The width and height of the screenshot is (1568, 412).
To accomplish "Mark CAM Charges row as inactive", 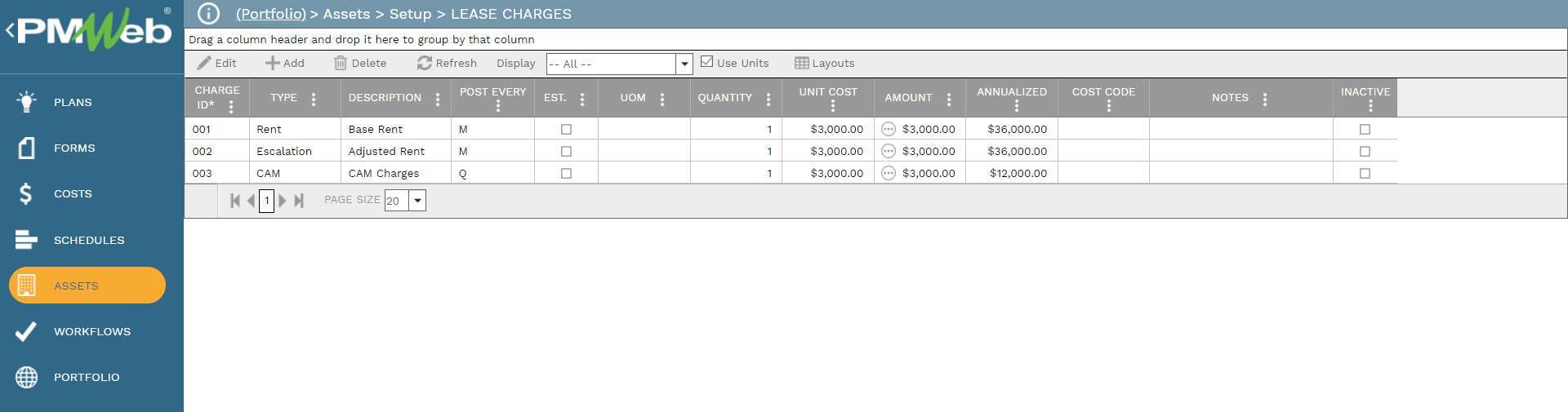I will [1365, 173].
